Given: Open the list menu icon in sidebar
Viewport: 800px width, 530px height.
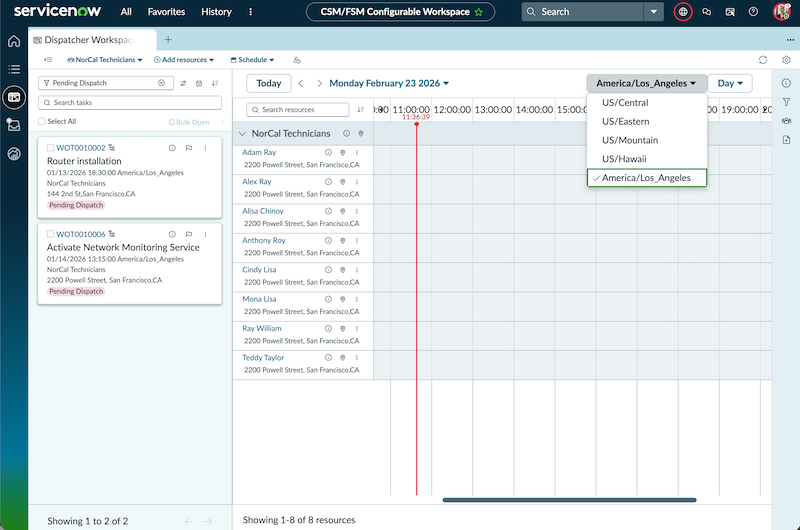Looking at the screenshot, I should (14, 69).
